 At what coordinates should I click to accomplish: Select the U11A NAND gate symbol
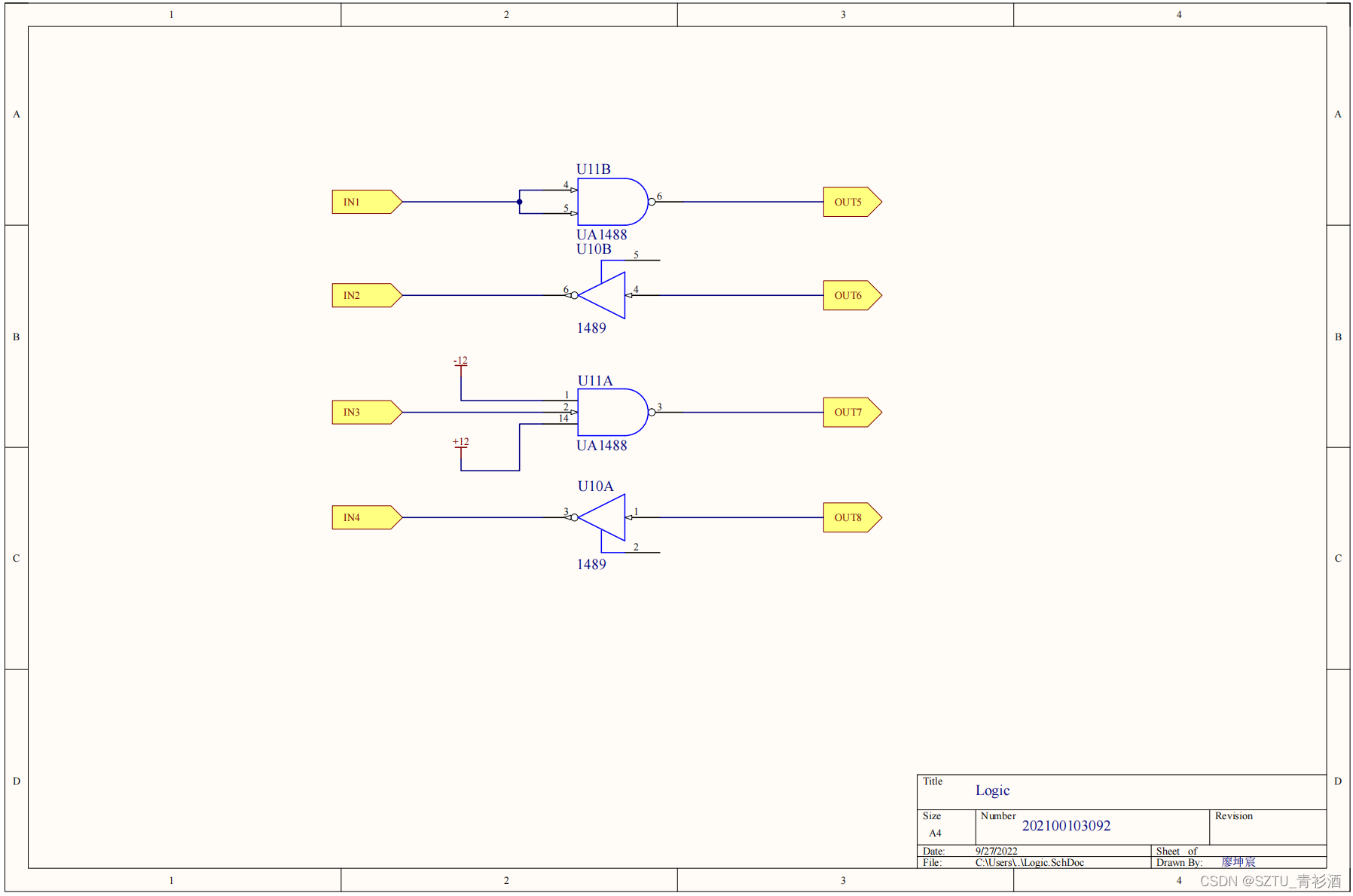point(611,412)
